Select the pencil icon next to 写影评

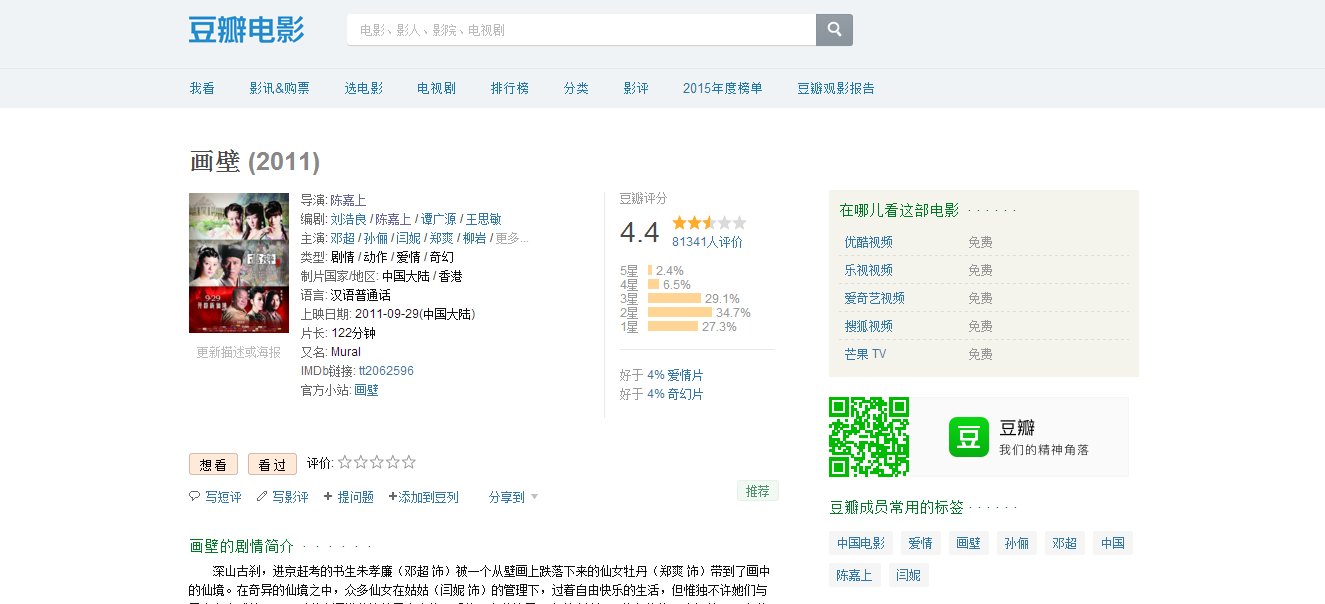pyautogui.click(x=260, y=496)
